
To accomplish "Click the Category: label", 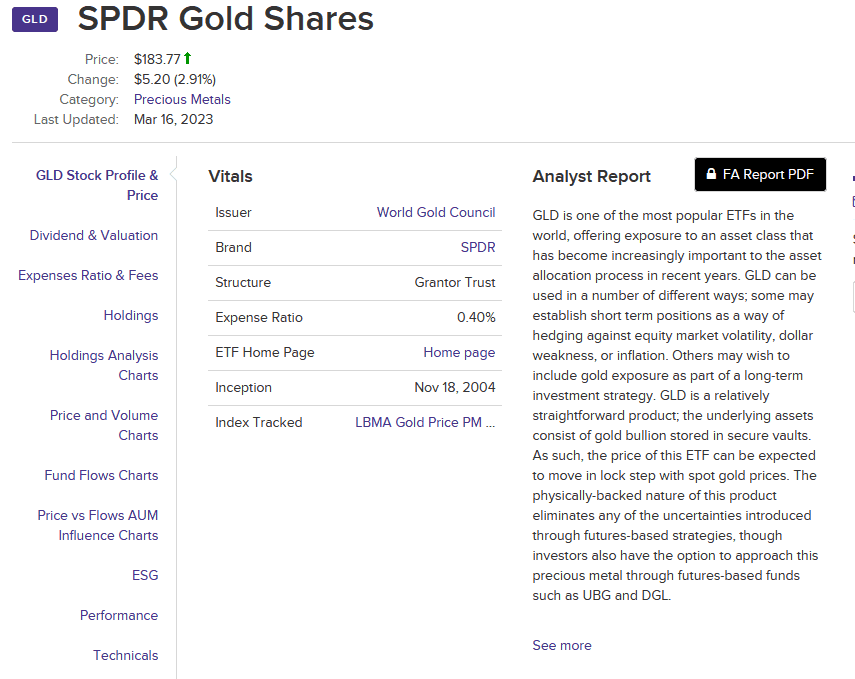I will [x=89, y=99].
